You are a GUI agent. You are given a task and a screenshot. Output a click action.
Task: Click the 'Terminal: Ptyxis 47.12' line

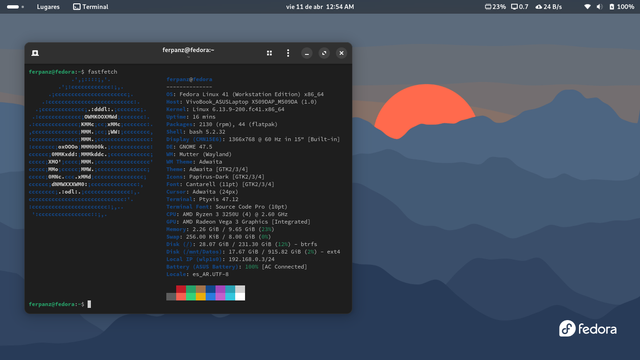pos(202,200)
